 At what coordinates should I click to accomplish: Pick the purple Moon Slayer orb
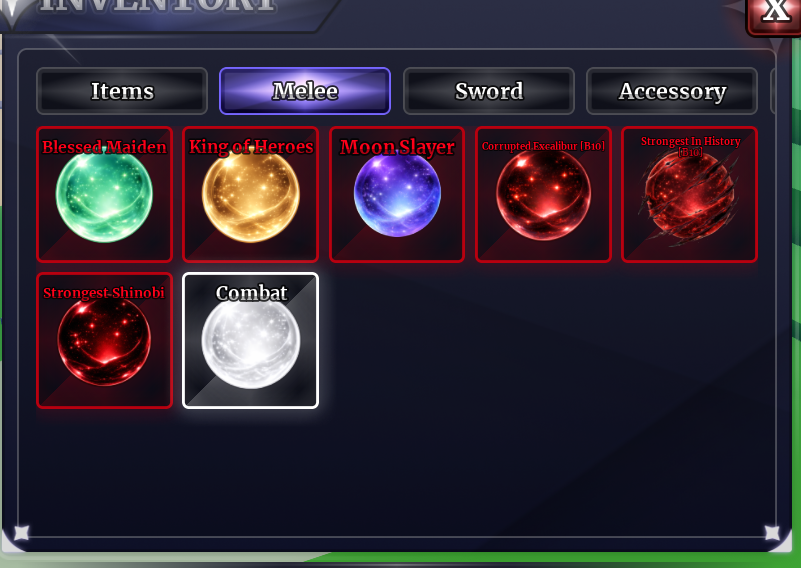pos(397,194)
